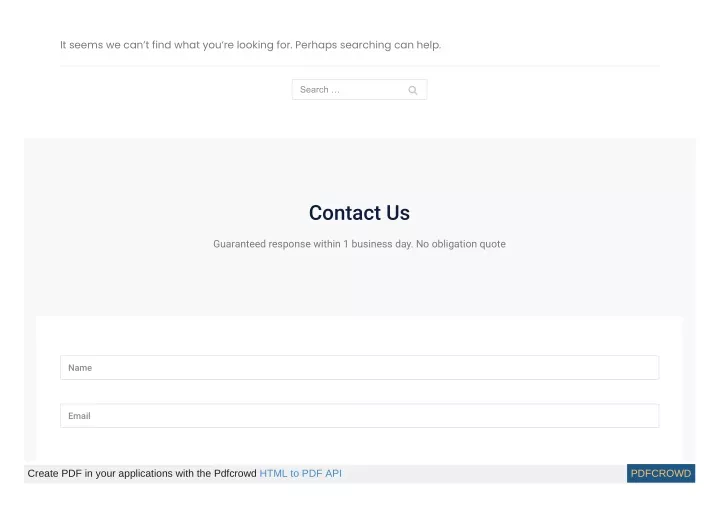Click the magnifying glass search icon
The image size is (720, 509).
[412, 90]
